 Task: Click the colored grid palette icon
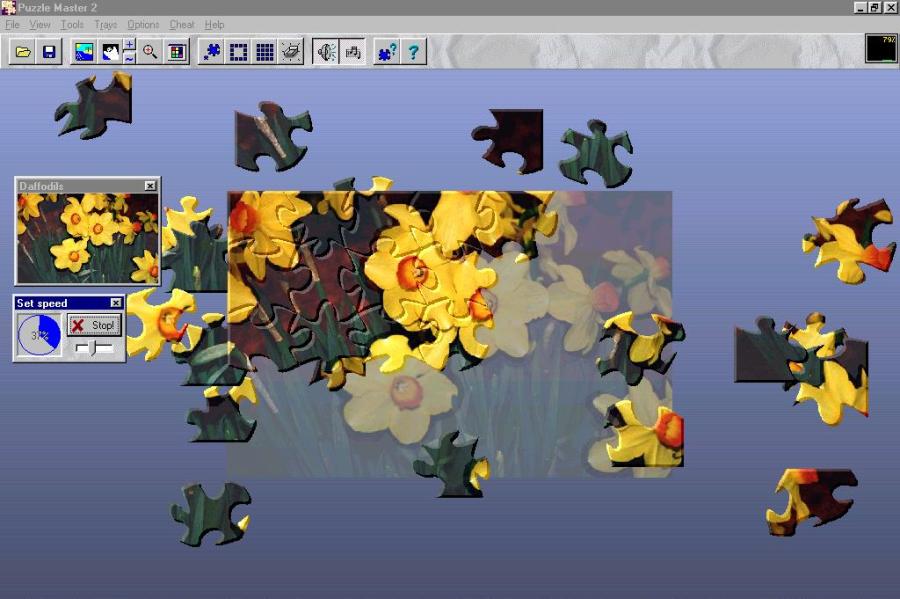coord(177,52)
